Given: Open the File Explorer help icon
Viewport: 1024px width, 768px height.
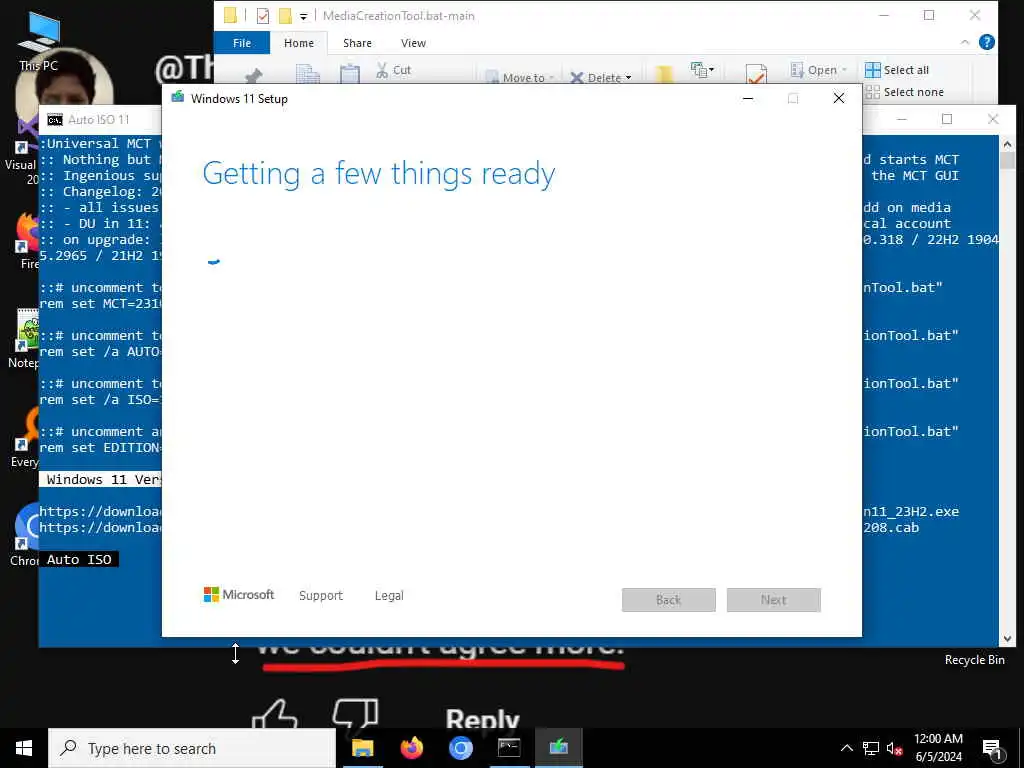Looking at the screenshot, I should pos(987,42).
